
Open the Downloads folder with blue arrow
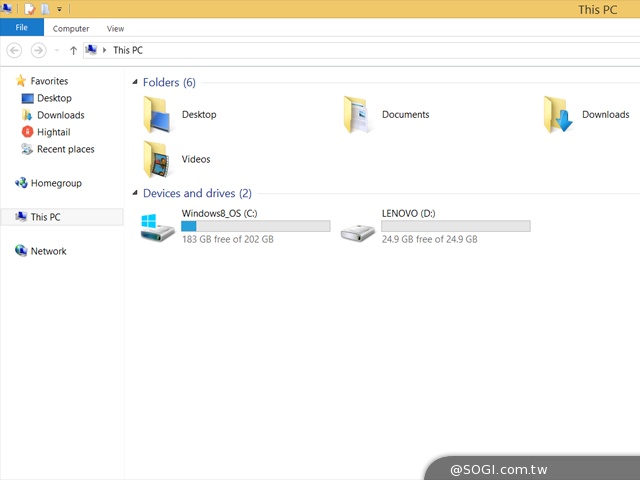(x=558, y=115)
